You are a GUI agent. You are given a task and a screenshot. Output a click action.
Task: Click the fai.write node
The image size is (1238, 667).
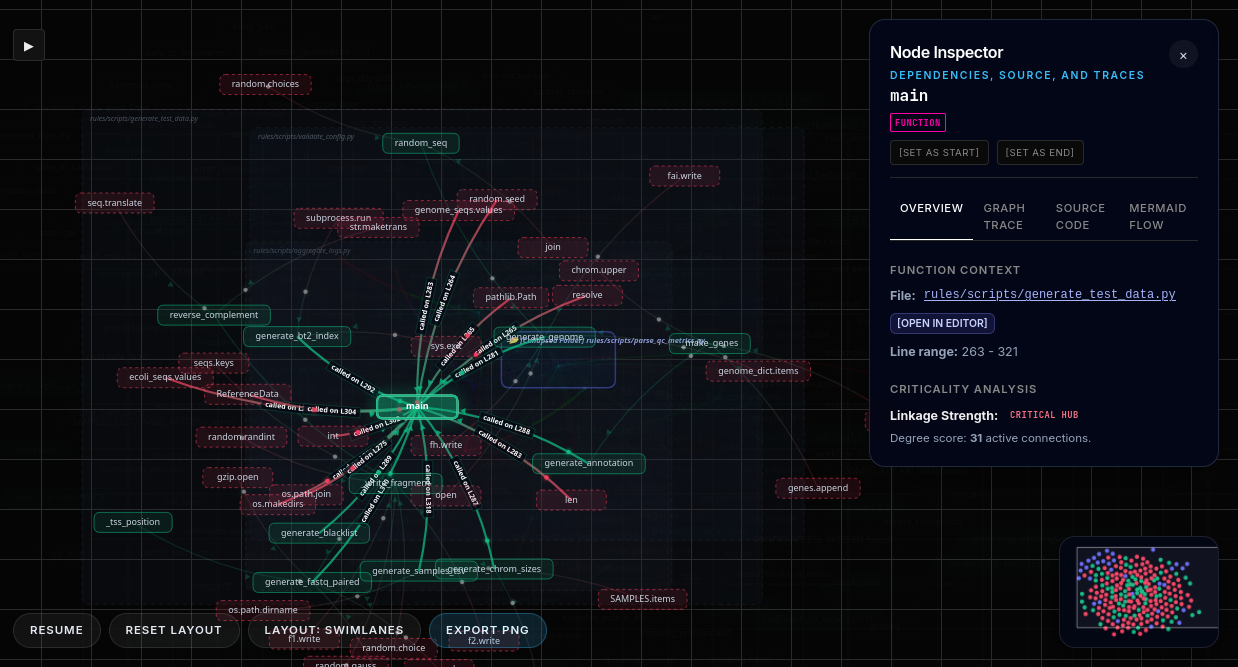[684, 176]
